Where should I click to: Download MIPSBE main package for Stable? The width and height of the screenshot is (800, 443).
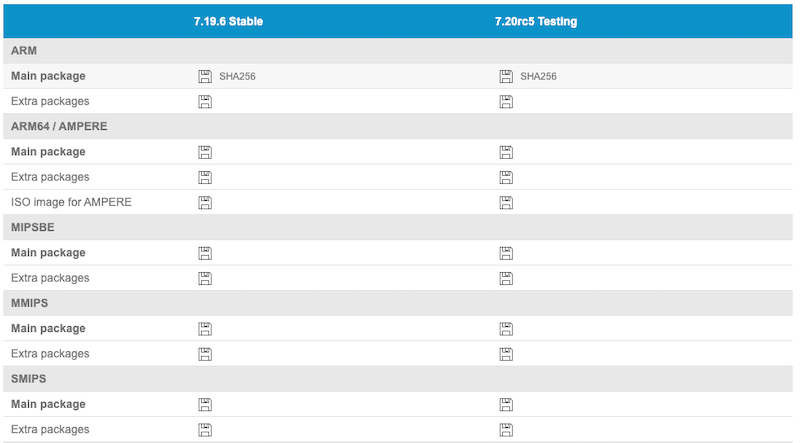point(205,253)
